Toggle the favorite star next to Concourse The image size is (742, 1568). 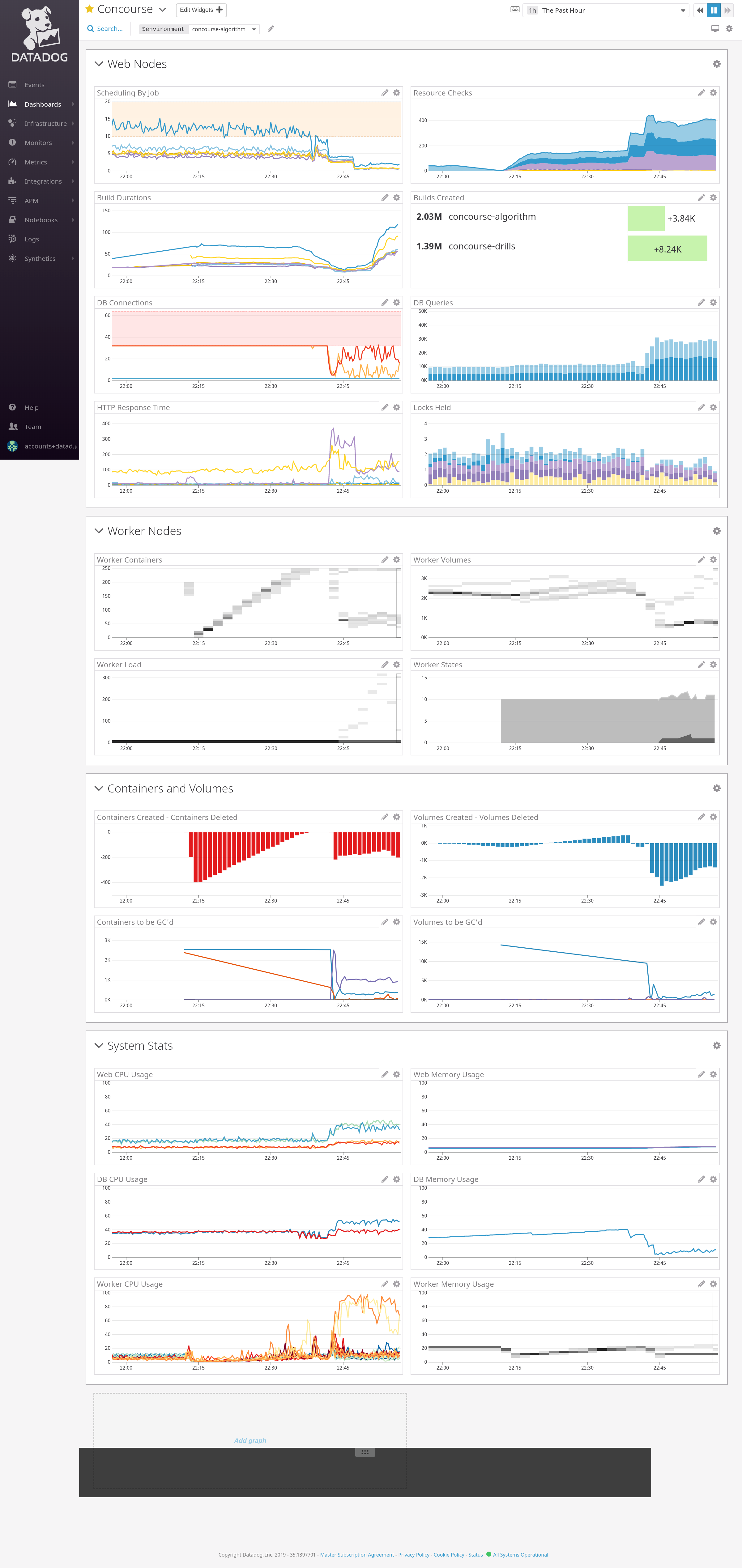click(89, 9)
